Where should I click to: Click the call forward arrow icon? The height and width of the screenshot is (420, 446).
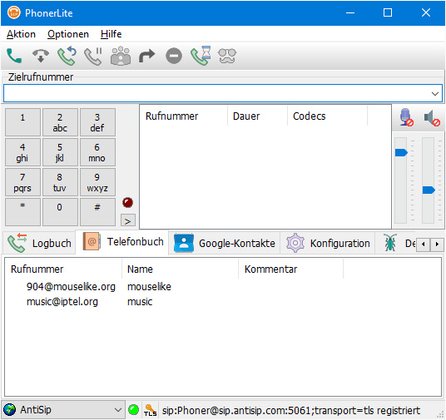click(x=147, y=56)
